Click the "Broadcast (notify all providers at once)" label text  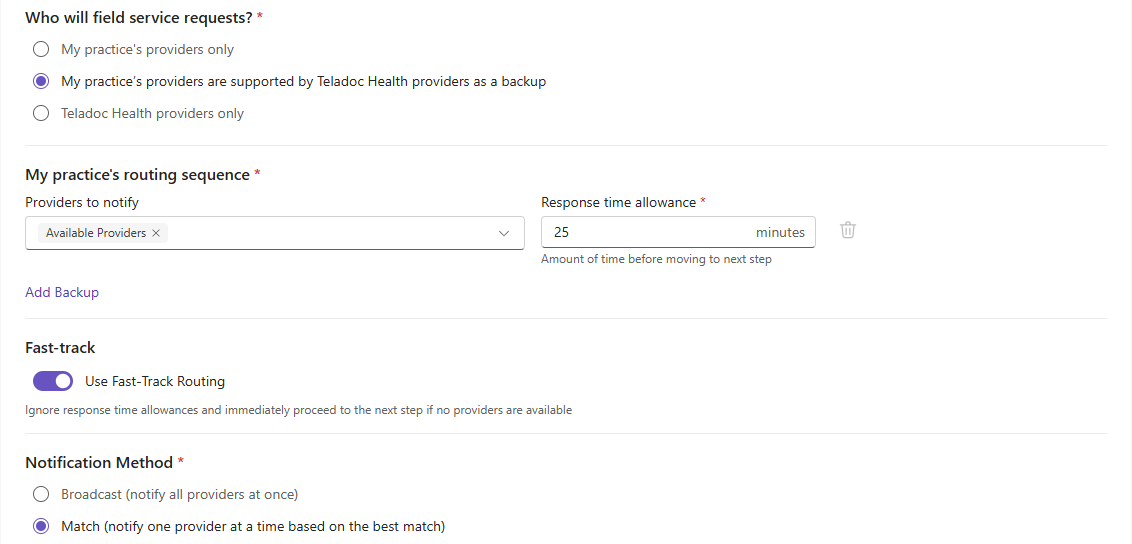click(180, 494)
